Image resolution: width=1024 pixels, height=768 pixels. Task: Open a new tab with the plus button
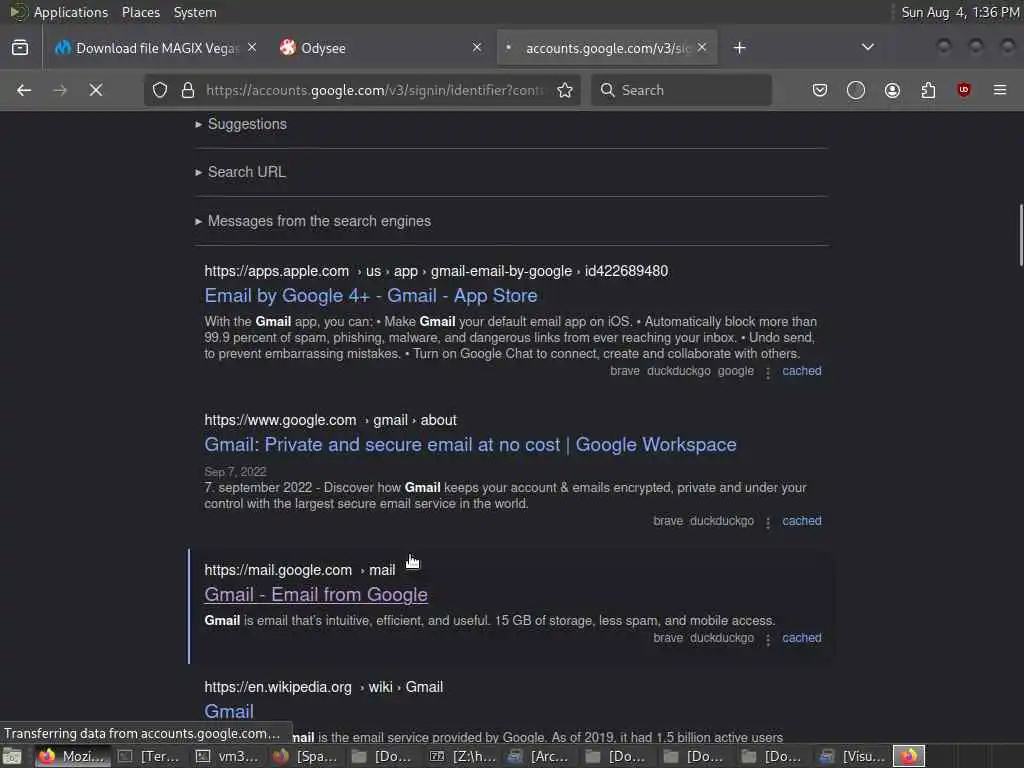pyautogui.click(x=739, y=48)
